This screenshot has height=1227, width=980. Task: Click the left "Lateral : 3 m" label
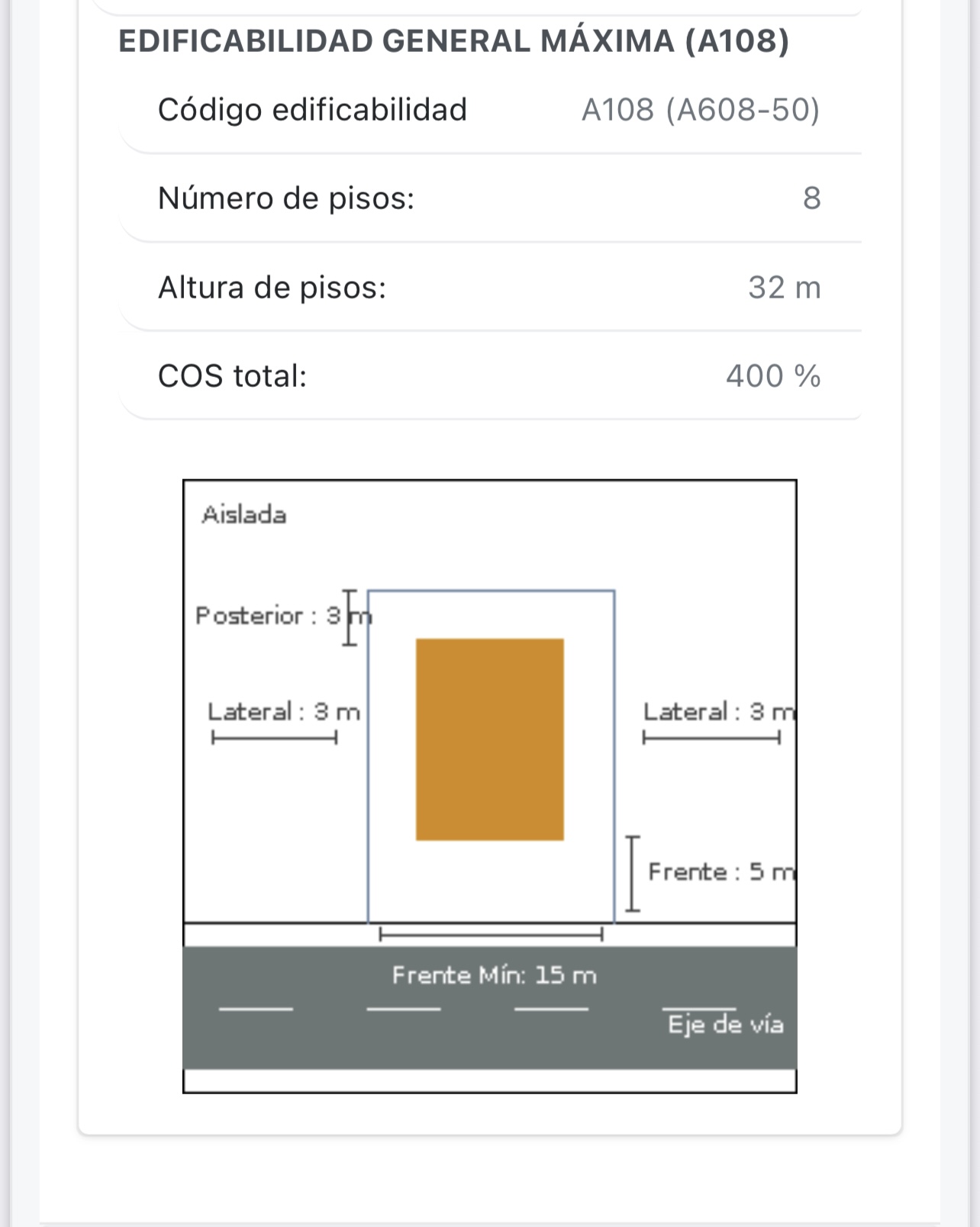click(283, 712)
